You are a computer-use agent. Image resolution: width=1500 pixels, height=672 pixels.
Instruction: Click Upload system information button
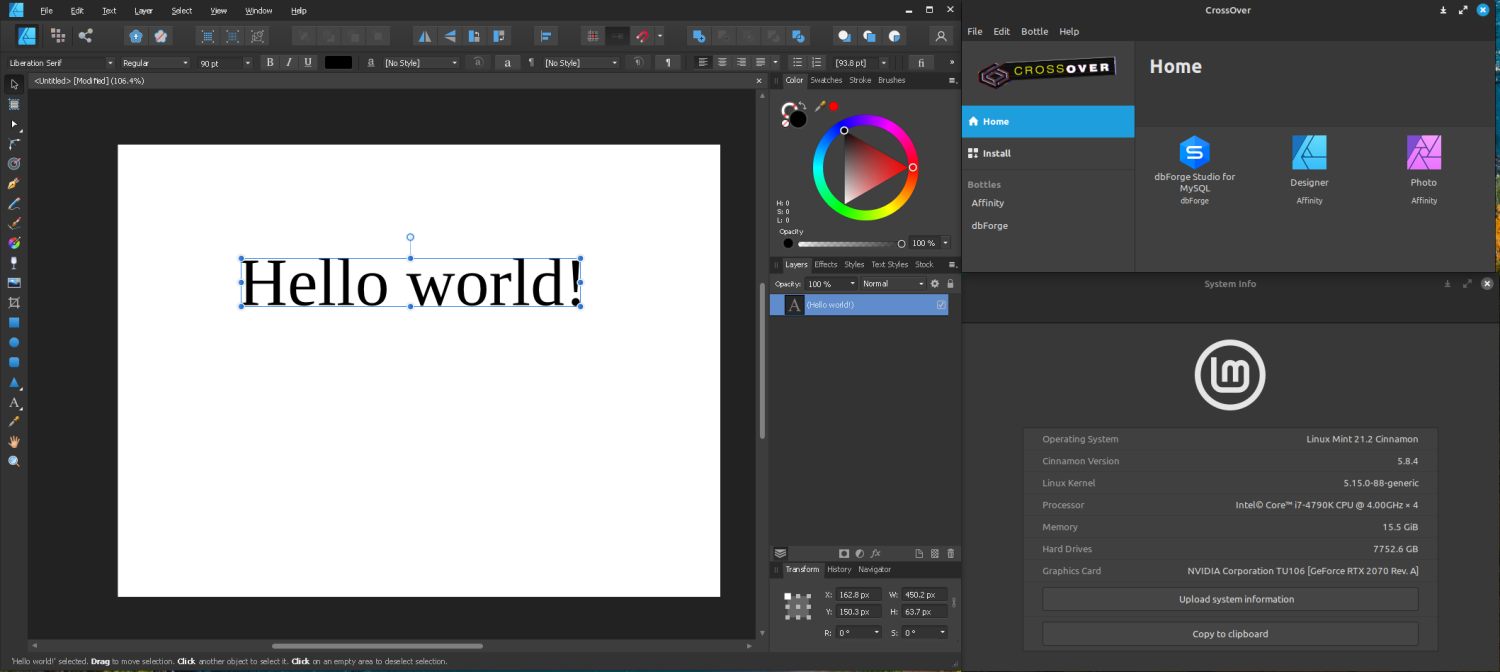coord(1230,599)
